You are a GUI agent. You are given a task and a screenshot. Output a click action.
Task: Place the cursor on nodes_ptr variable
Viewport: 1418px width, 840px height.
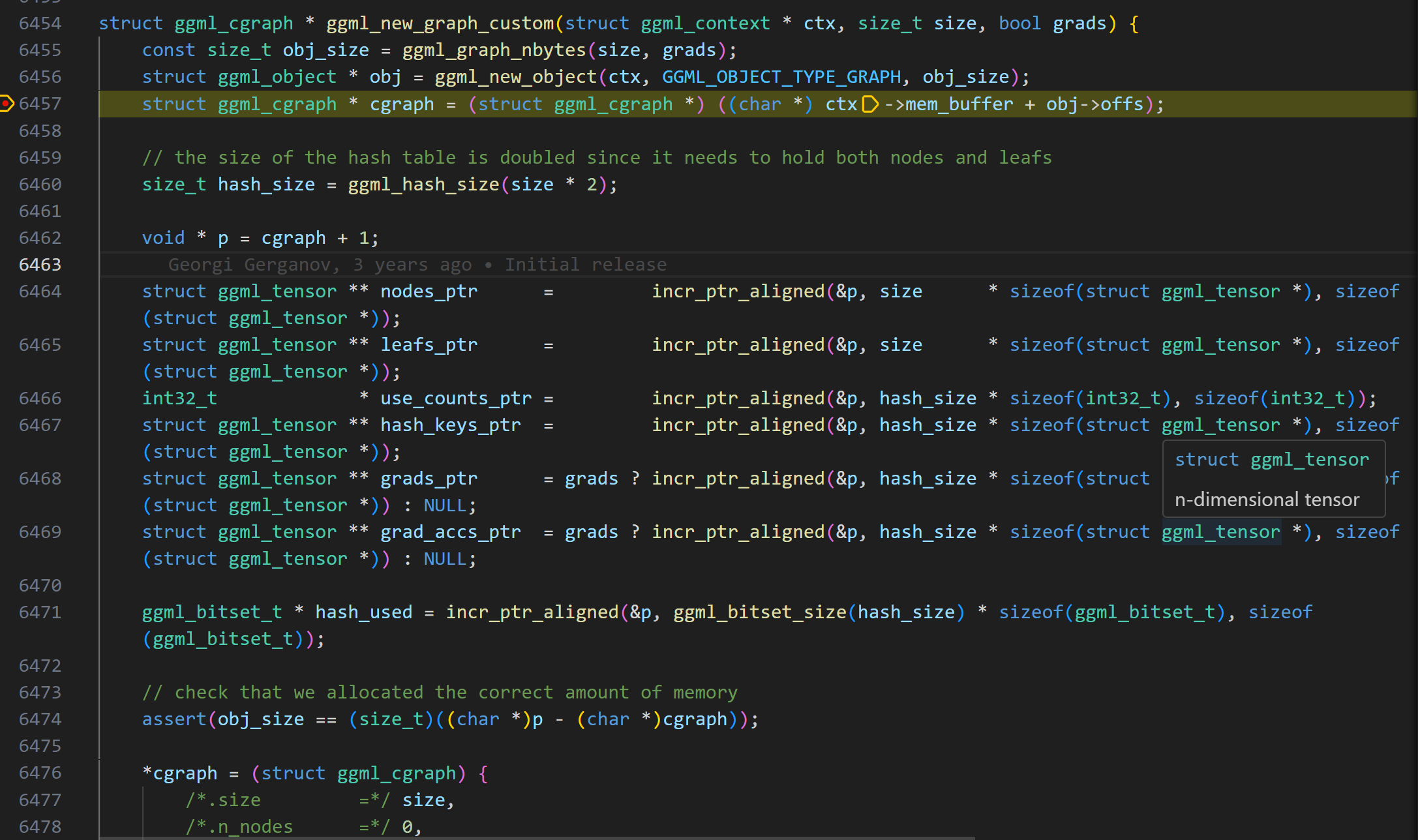coord(429,292)
